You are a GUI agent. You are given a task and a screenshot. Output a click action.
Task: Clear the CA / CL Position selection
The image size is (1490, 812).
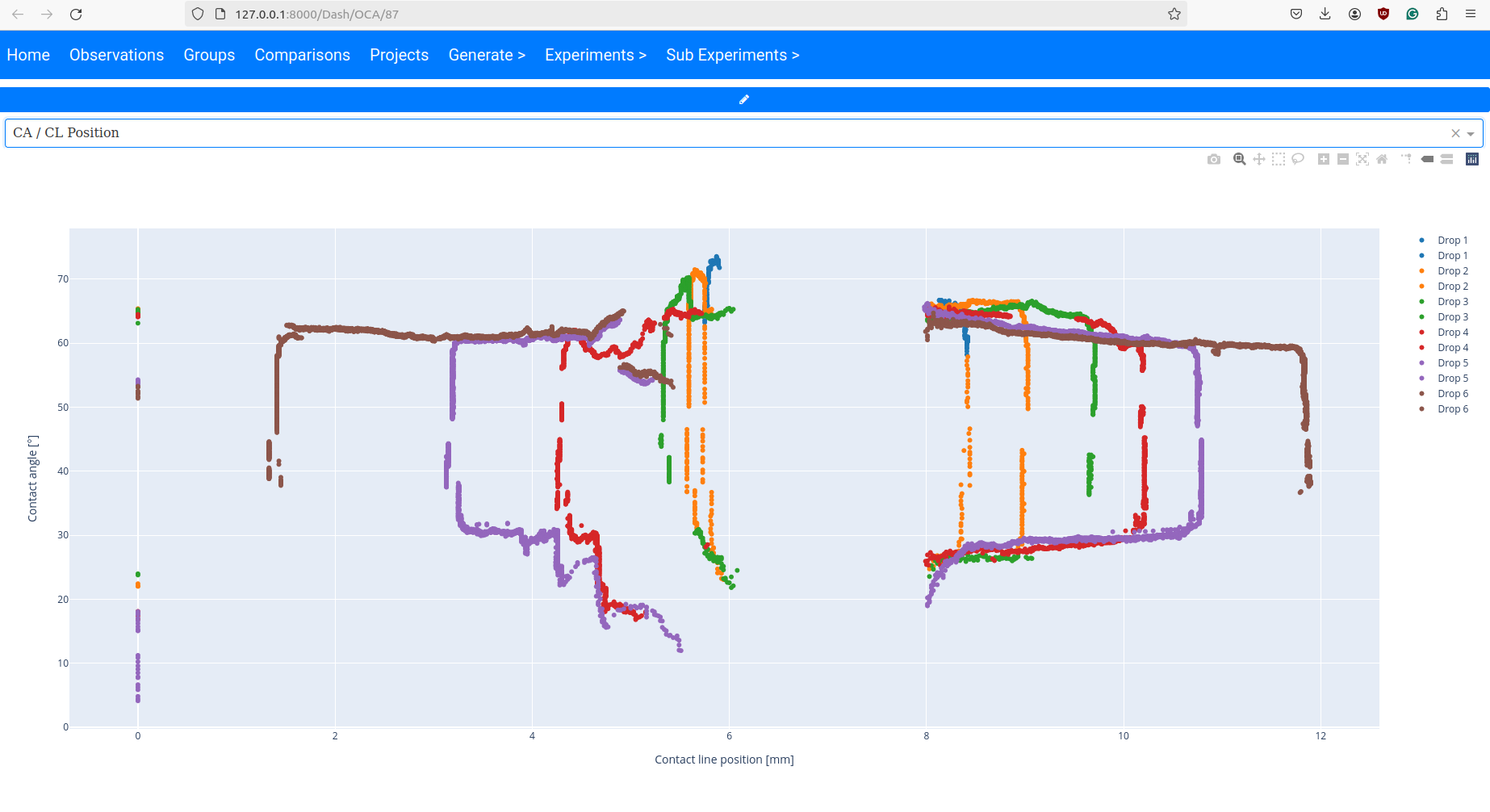(1455, 133)
